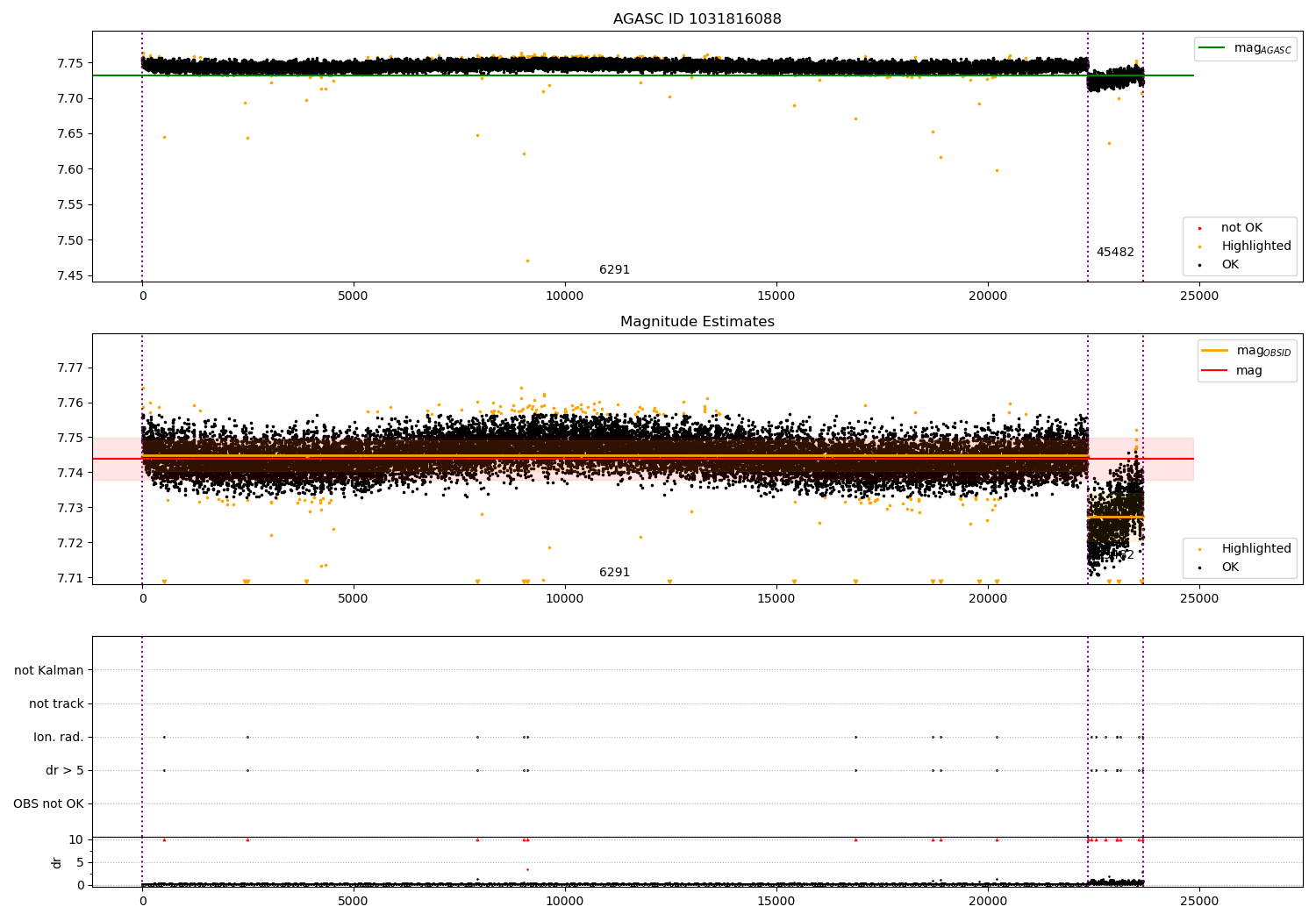Click the 'Ion. rad.' axis label
This screenshot has height=921, width=1316.
click(x=59, y=738)
